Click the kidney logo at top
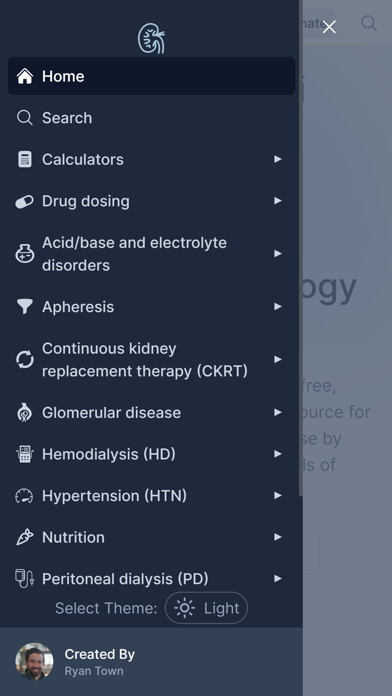Viewport: 392px width, 696px height. [x=151, y=39]
